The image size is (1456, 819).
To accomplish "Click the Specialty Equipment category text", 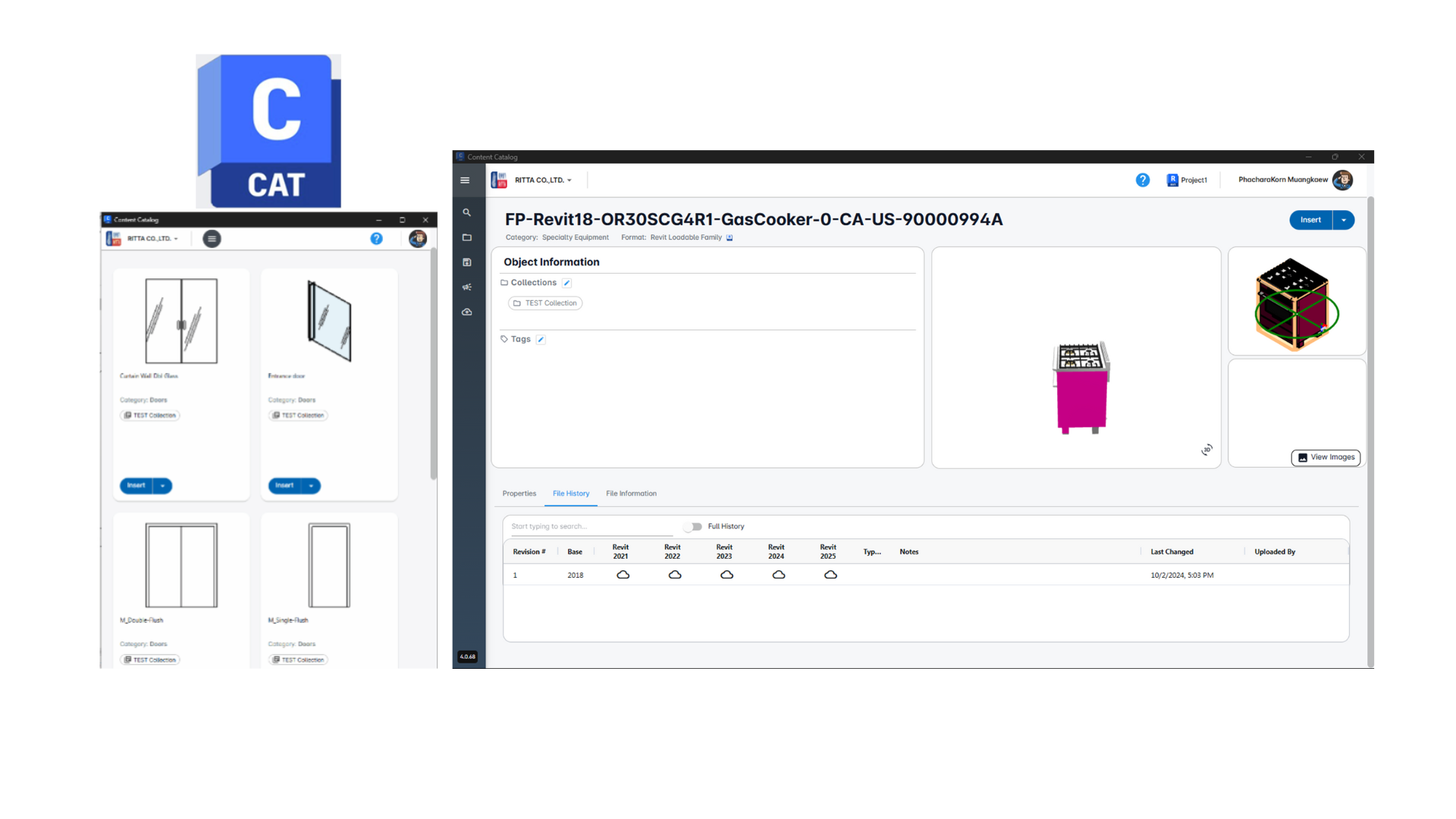I will tap(575, 238).
